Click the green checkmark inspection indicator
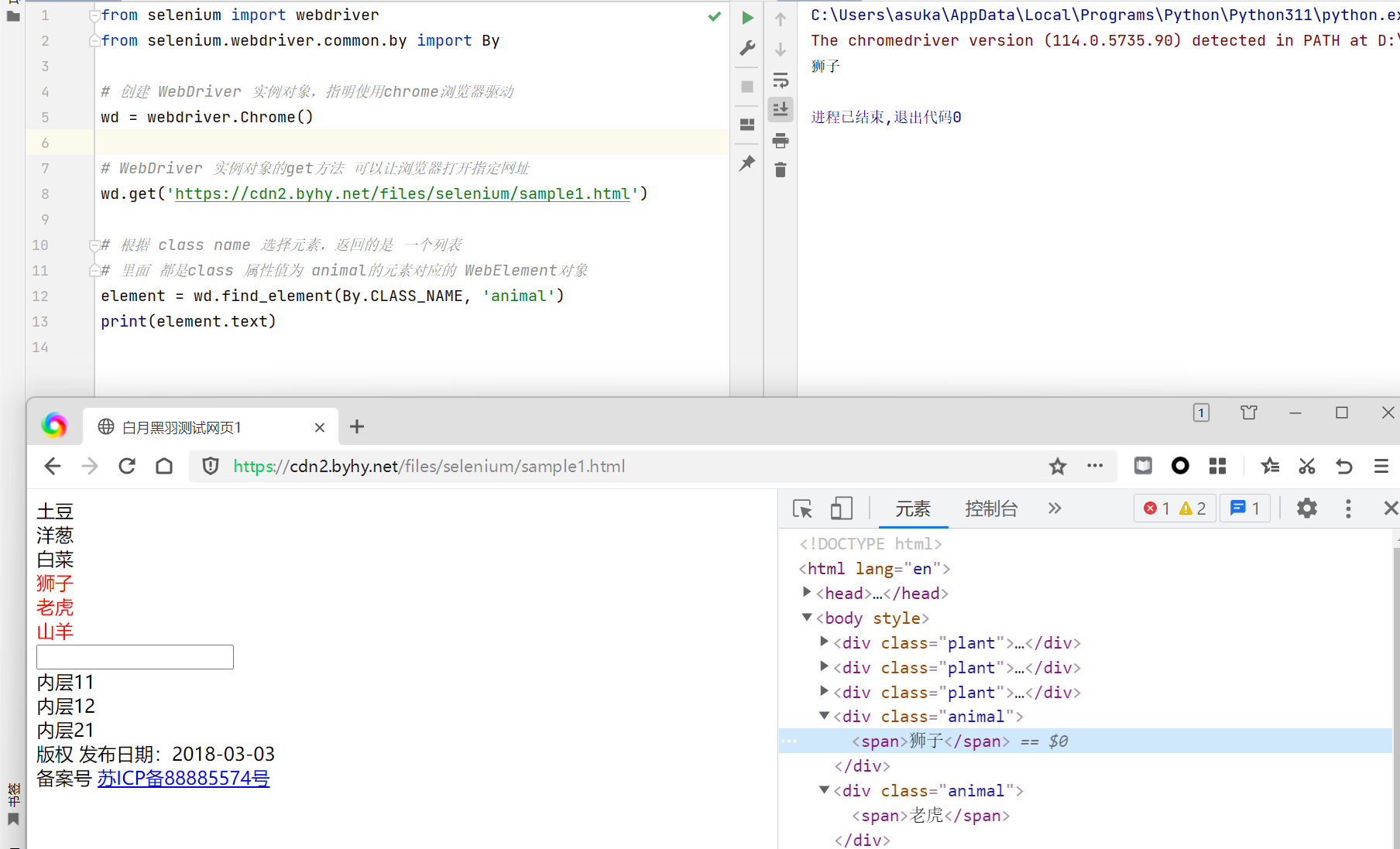This screenshot has height=849, width=1400. coord(715,16)
